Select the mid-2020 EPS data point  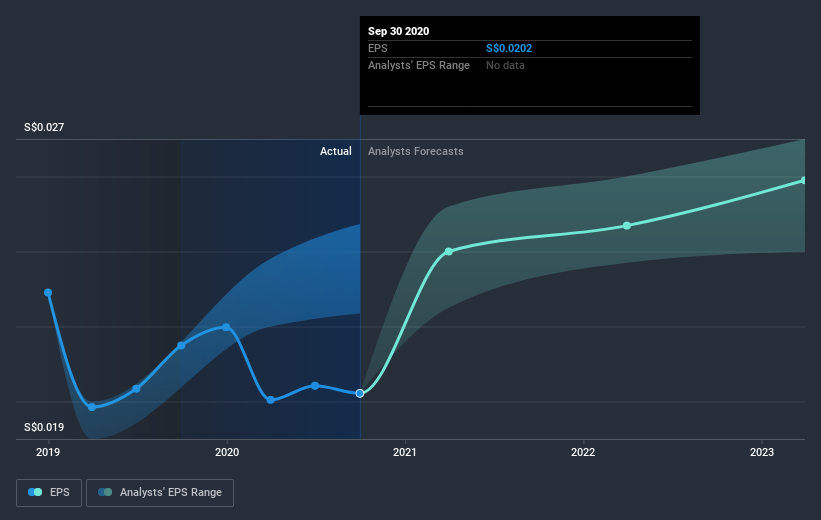click(315, 386)
